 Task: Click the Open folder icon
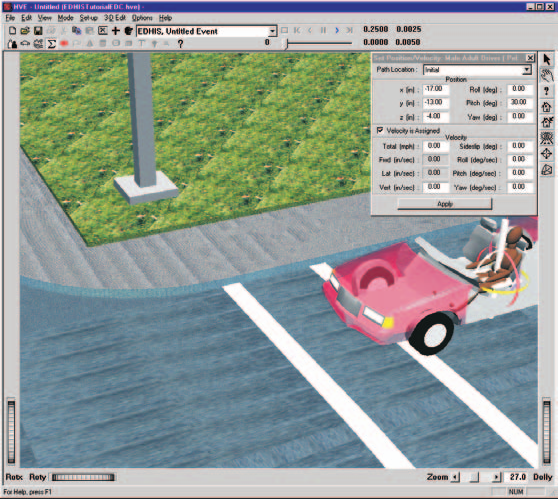[25, 31]
